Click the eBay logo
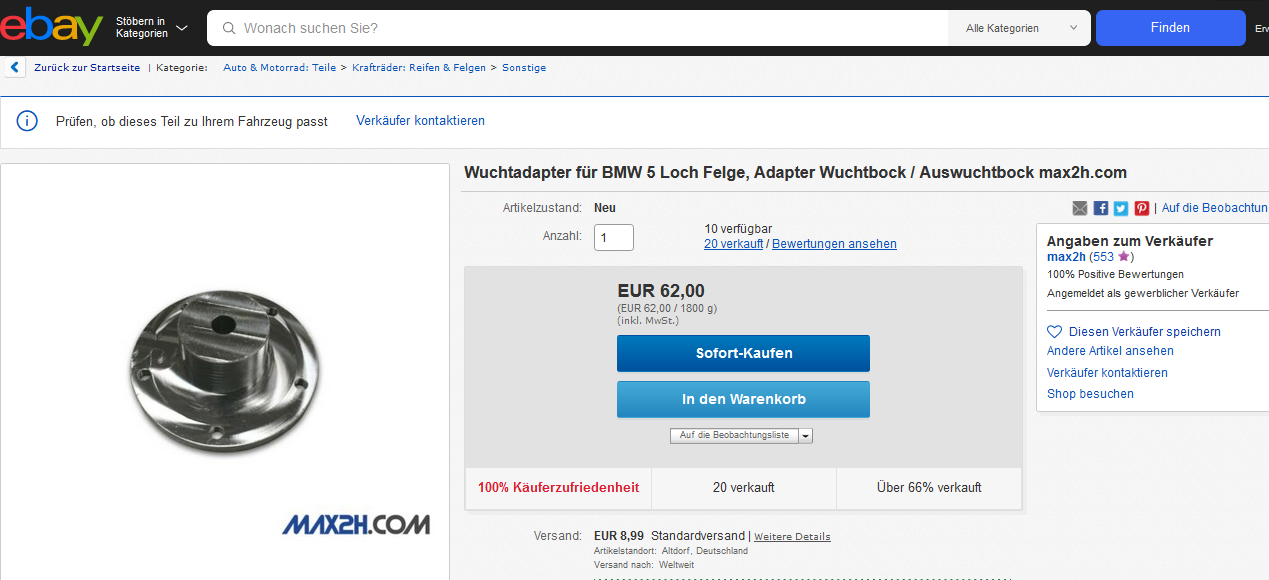This screenshot has width=1269, height=580. (50, 26)
